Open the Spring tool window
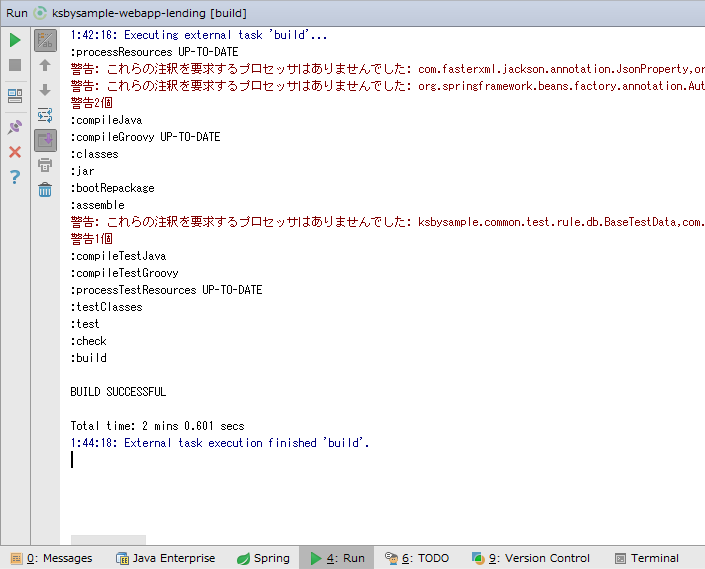Viewport: 705px width, 569px height. click(263, 558)
